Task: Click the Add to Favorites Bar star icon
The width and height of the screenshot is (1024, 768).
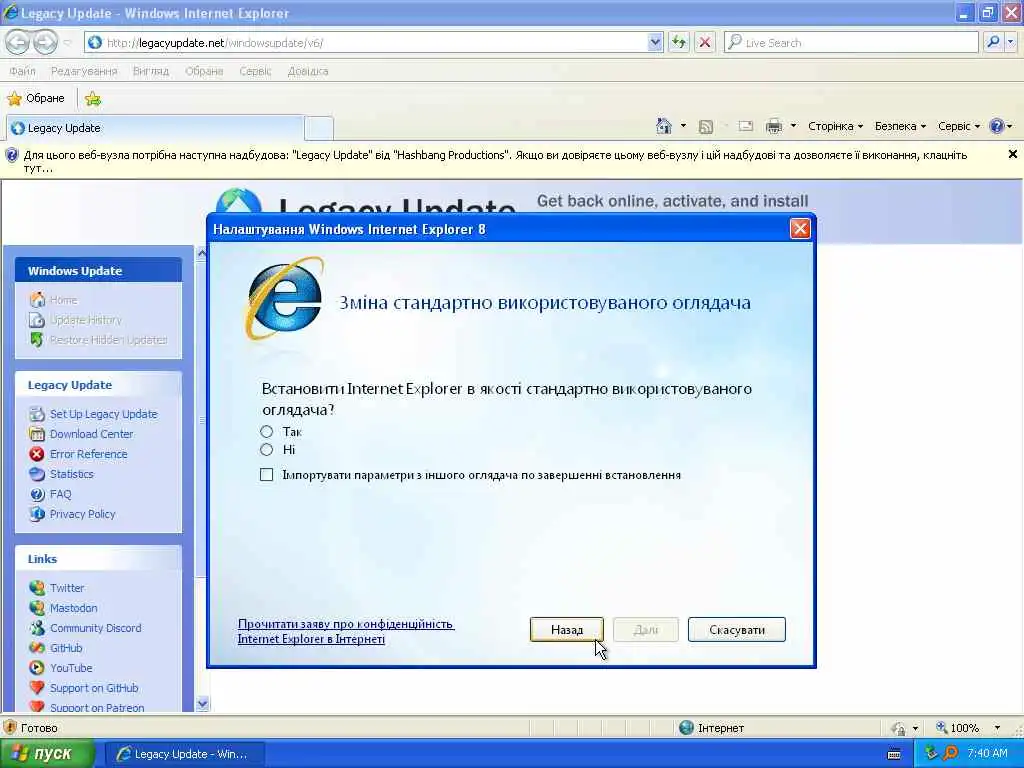Action: [93, 99]
